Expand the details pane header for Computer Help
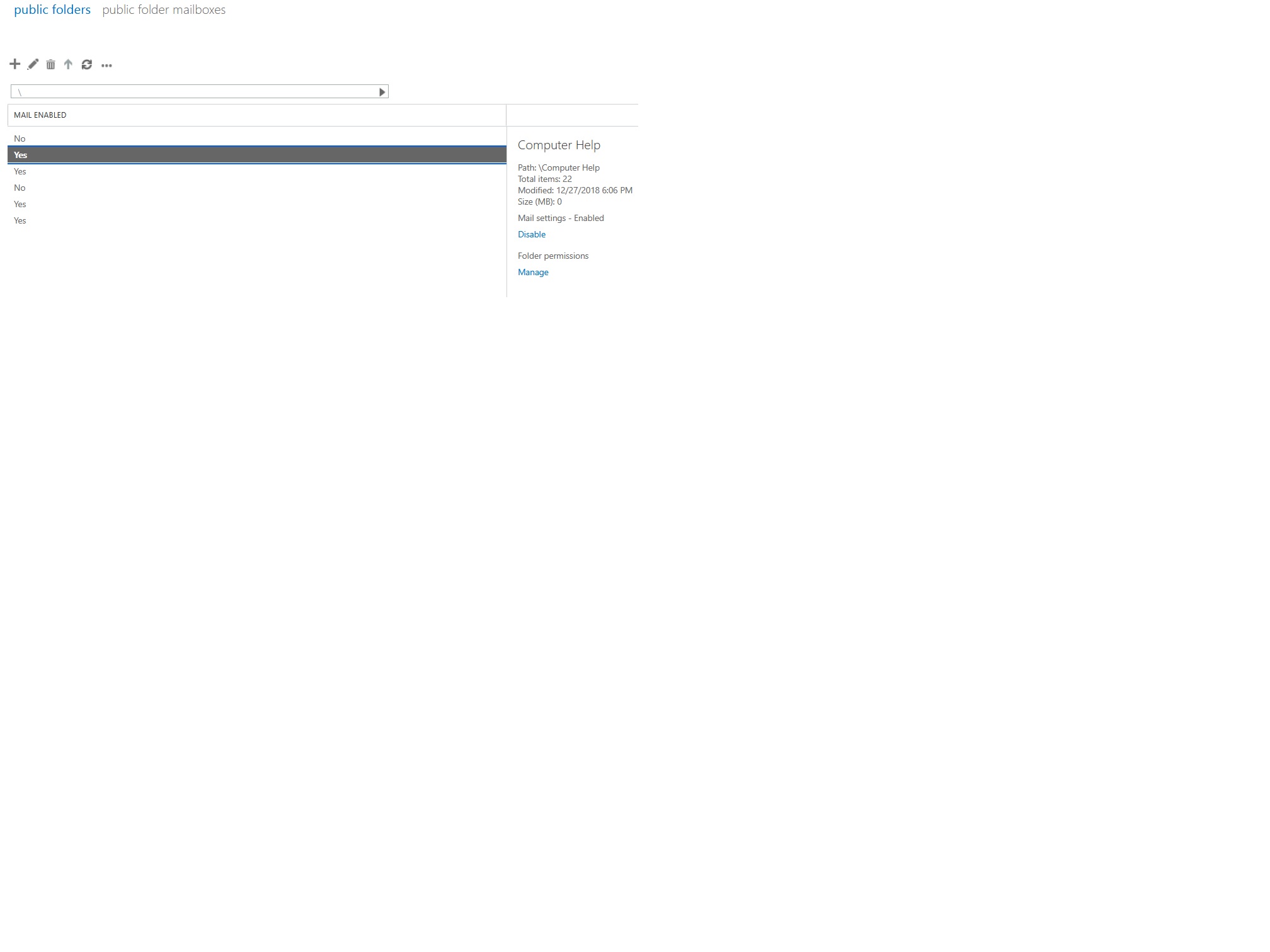 (558, 145)
